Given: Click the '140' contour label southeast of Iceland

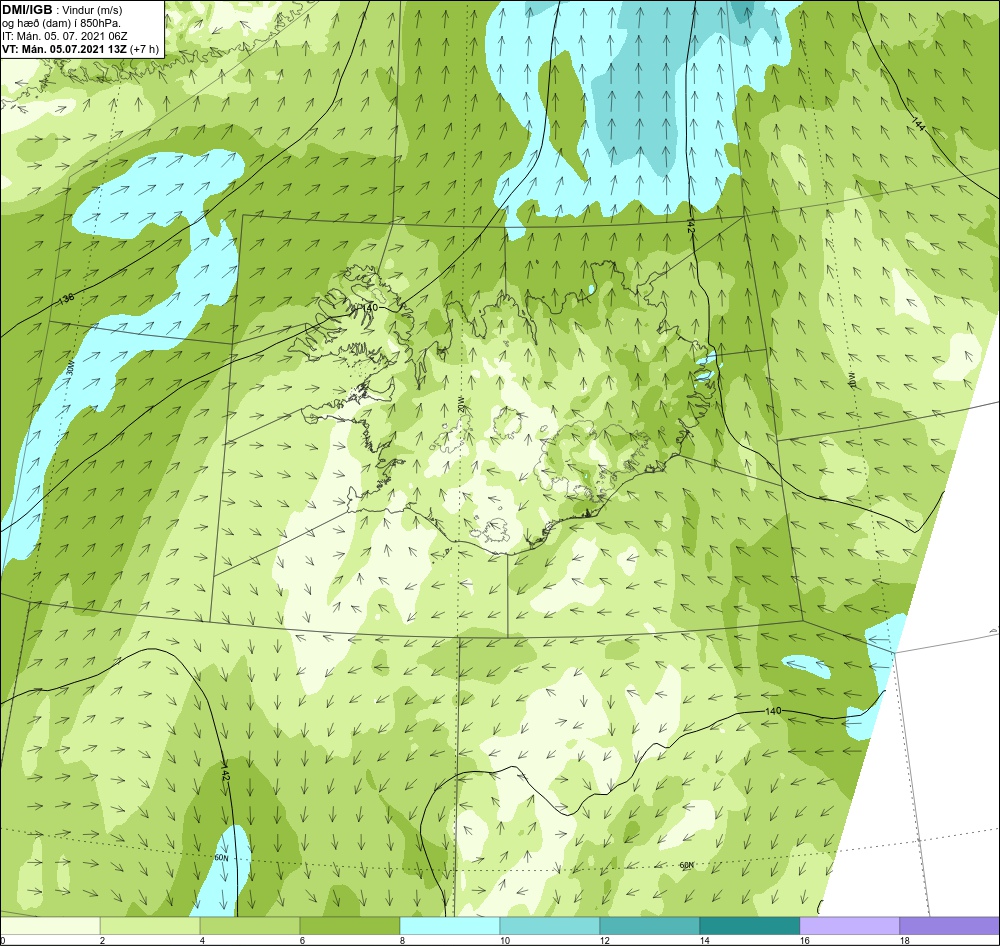Looking at the screenshot, I should tap(772, 711).
